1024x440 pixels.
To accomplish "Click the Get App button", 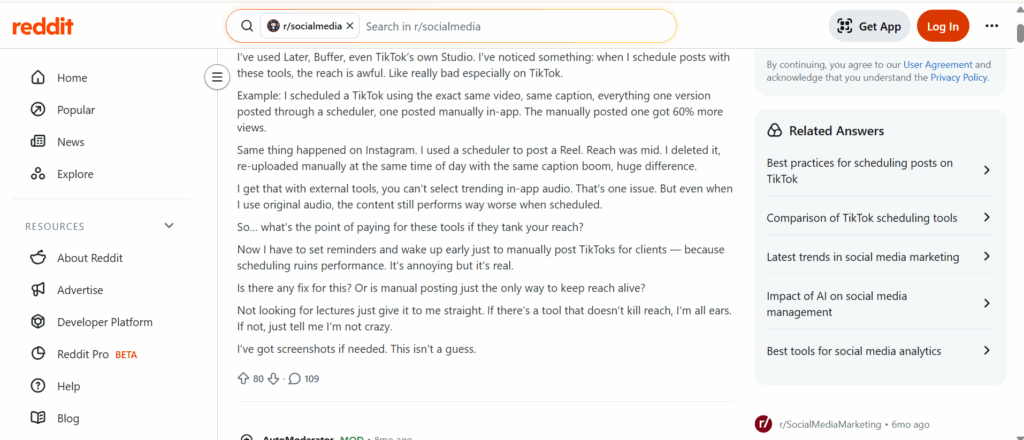I will click(869, 26).
